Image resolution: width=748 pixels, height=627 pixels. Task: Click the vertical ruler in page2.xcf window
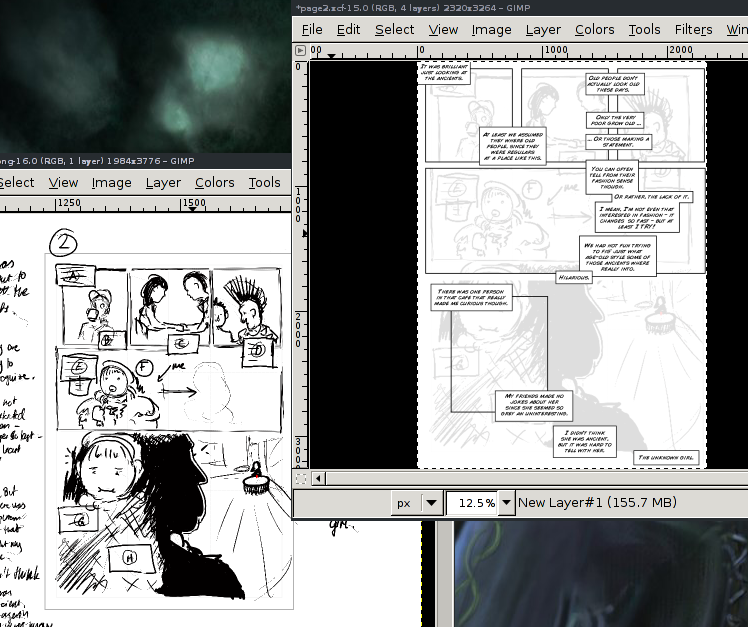click(301, 264)
